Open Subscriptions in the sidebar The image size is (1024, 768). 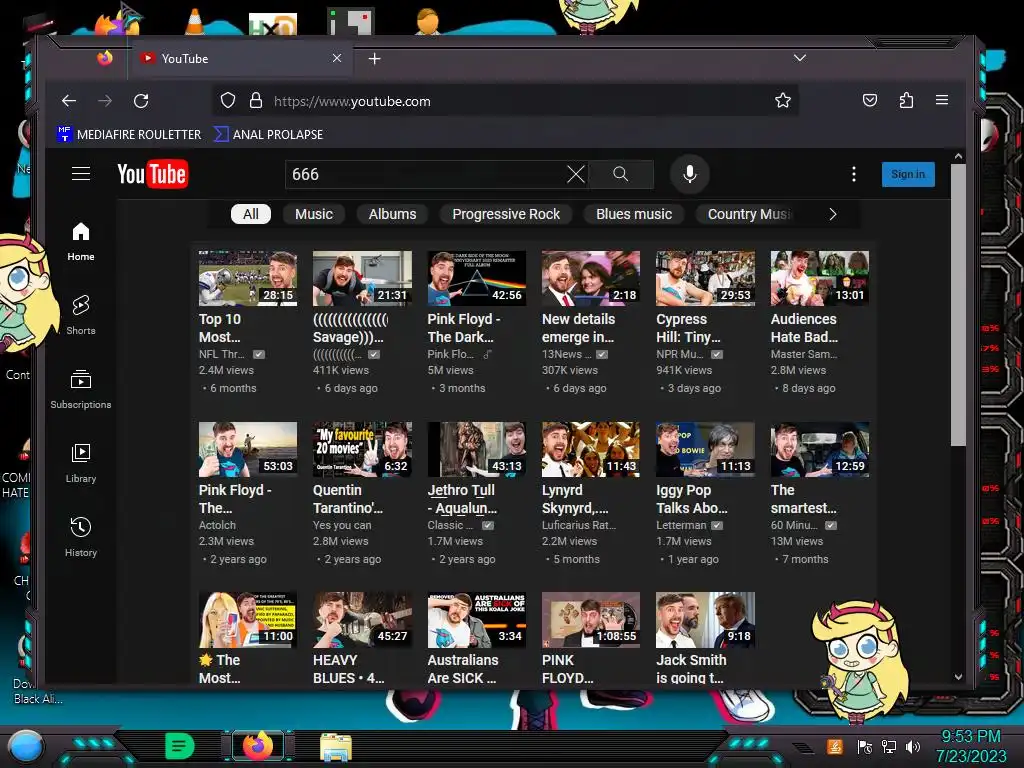[x=81, y=389]
